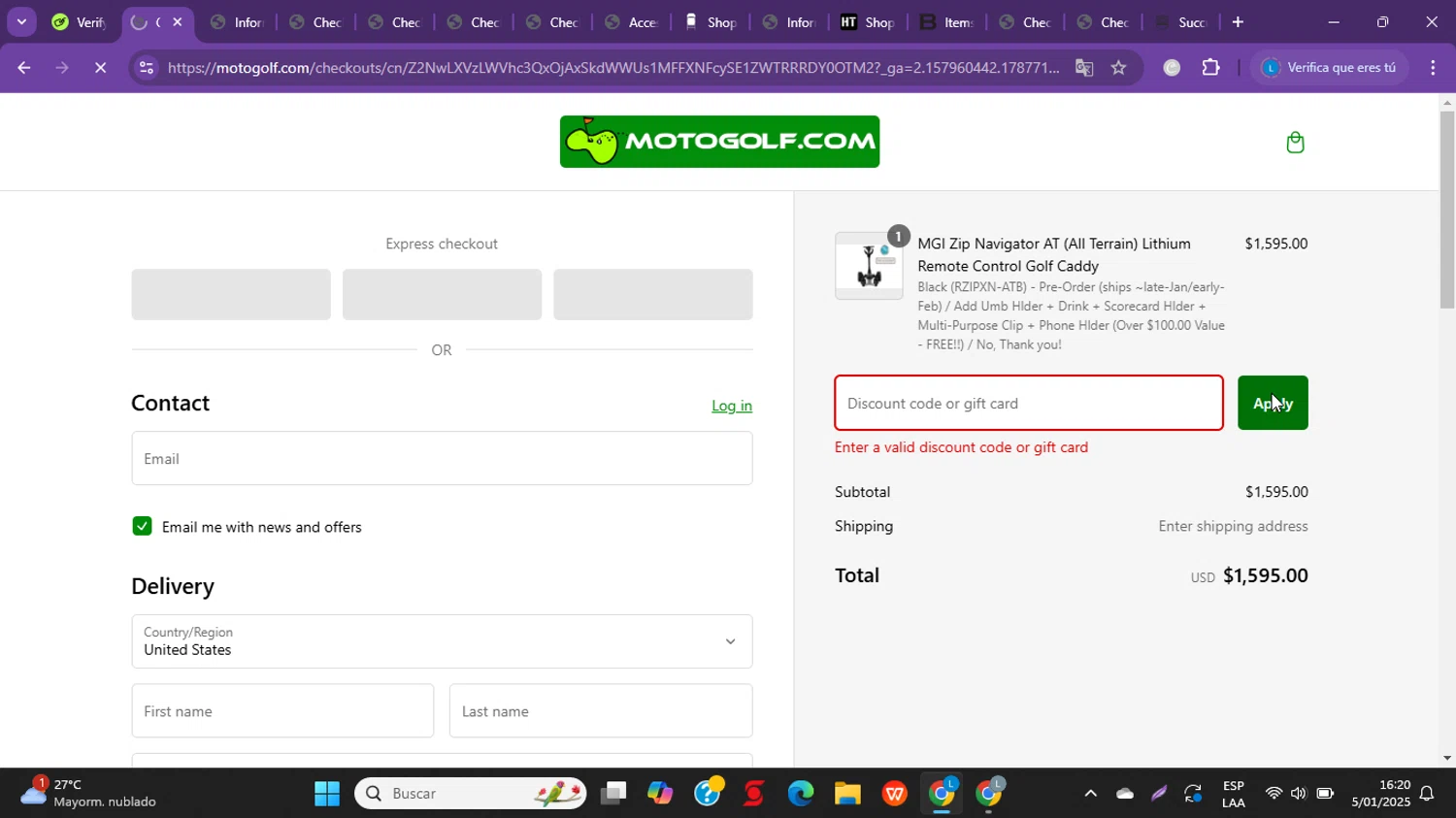This screenshot has height=818, width=1456.
Task: Open the Wi-Fi network tray icon
Action: click(1274, 794)
